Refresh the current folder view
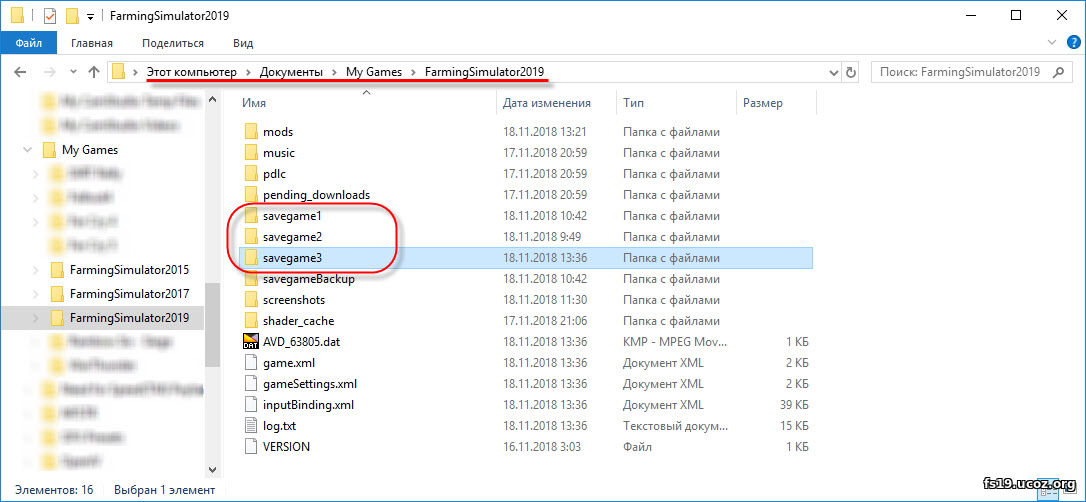Viewport: 1086px width, 502px height. tap(851, 71)
